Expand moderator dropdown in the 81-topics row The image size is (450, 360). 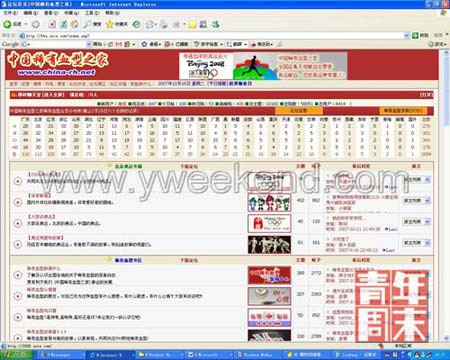427,243
